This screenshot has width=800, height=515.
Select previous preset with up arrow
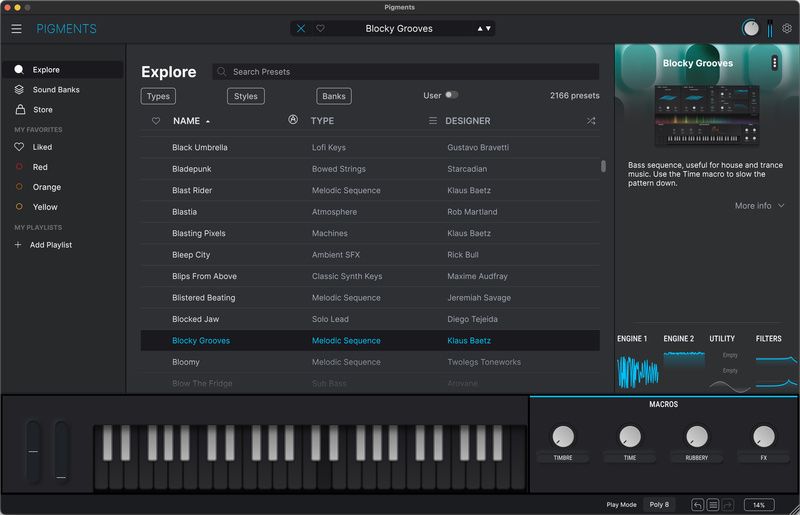[x=480, y=29]
